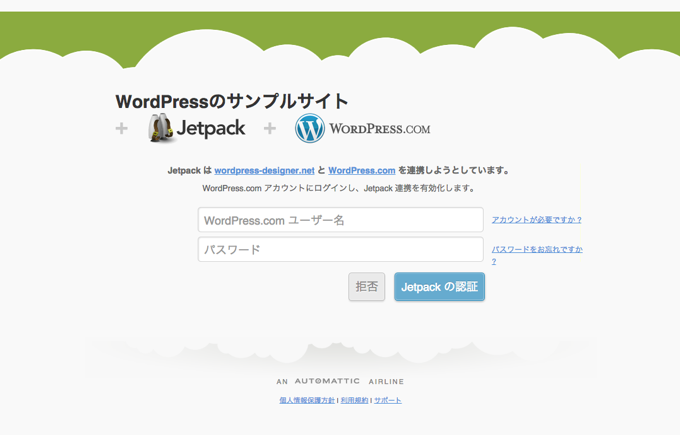Click the Jetpack rocket logo icon
Screen dimensions: 680x435
(x=160, y=128)
